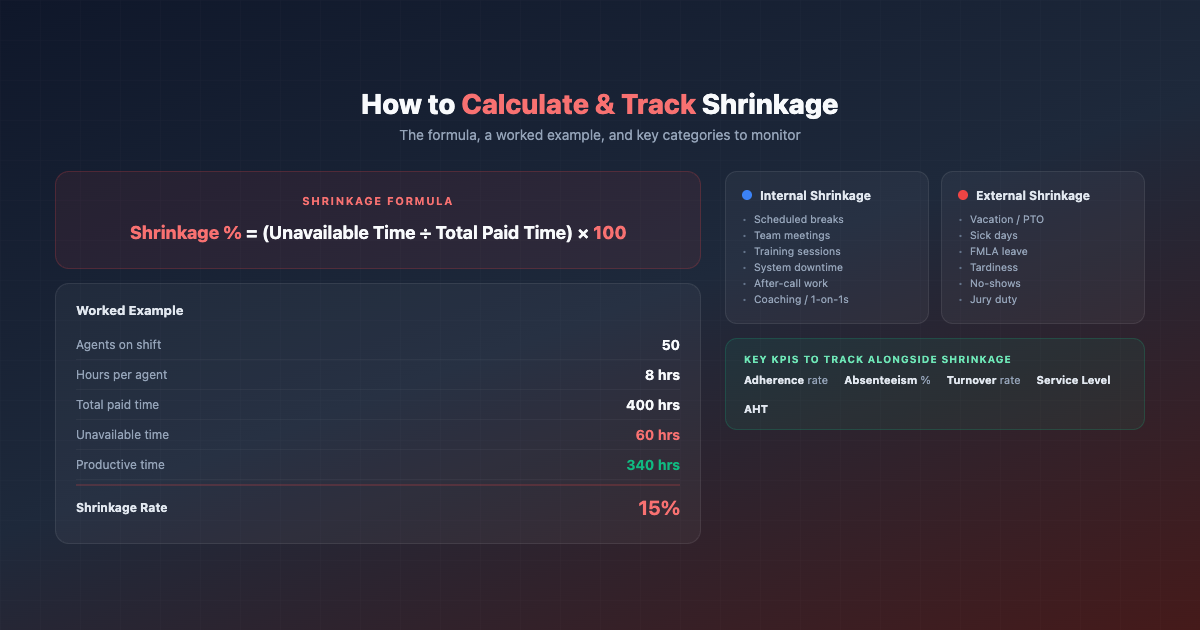
Task: Toggle the Scheduled breaks list item
Action: tap(798, 219)
